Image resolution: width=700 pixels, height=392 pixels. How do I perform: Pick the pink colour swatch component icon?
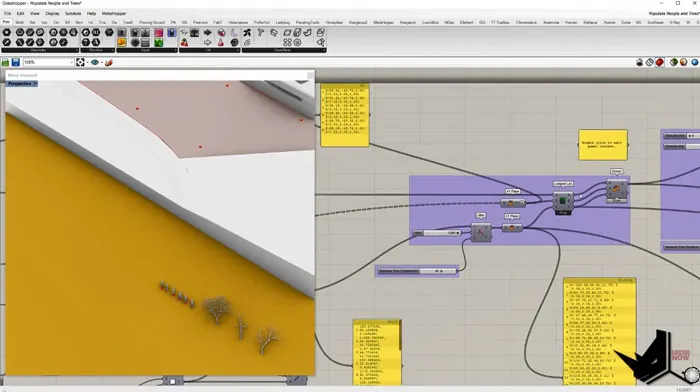click(x=158, y=33)
